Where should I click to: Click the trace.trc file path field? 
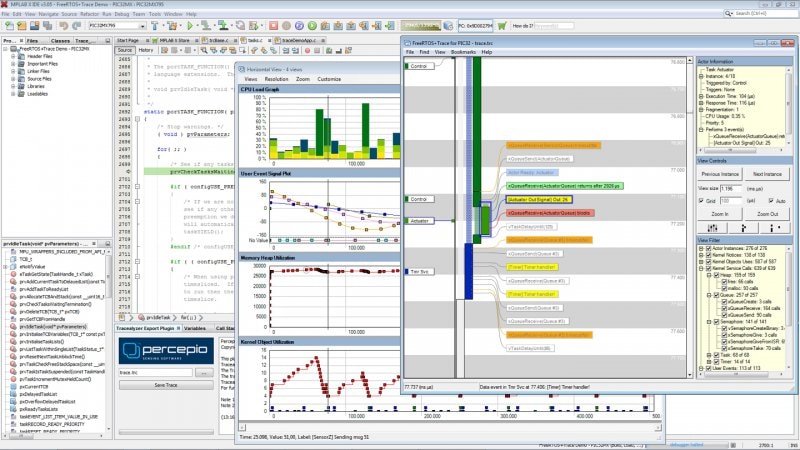click(x=155, y=373)
